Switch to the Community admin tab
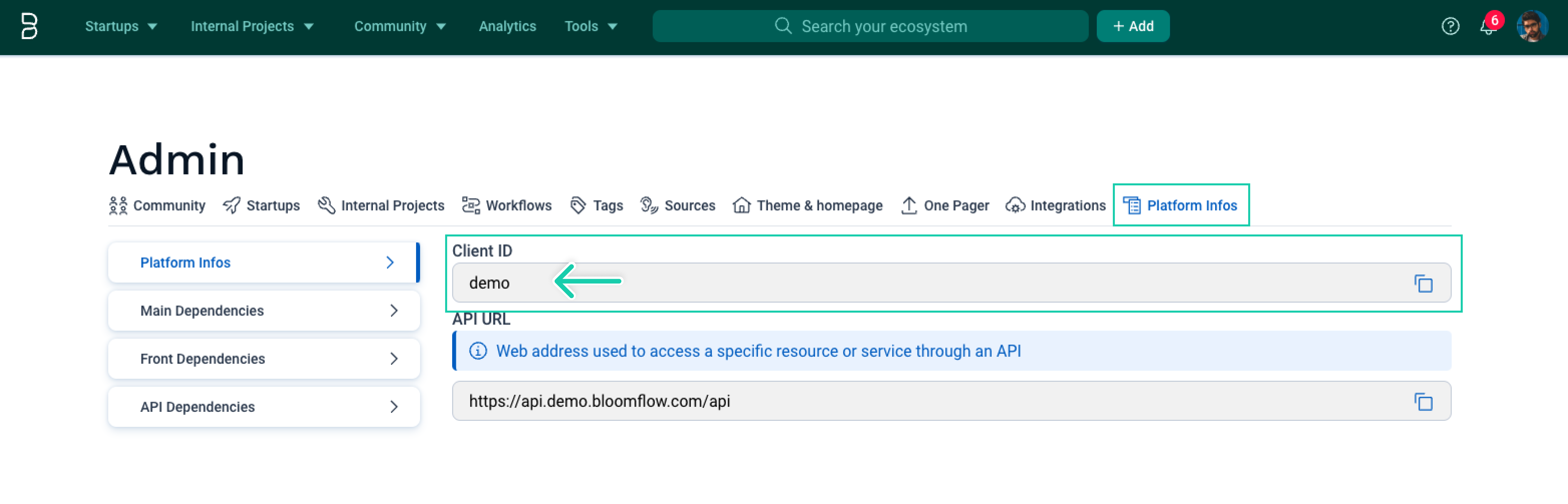The height and width of the screenshot is (504, 1568). pyautogui.click(x=157, y=206)
